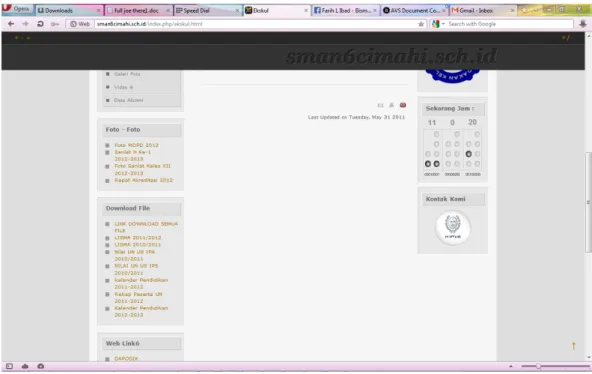592x374 pixels.
Task: Open LINK DOWNLOAD SEMUA FILE link
Action: point(146,227)
